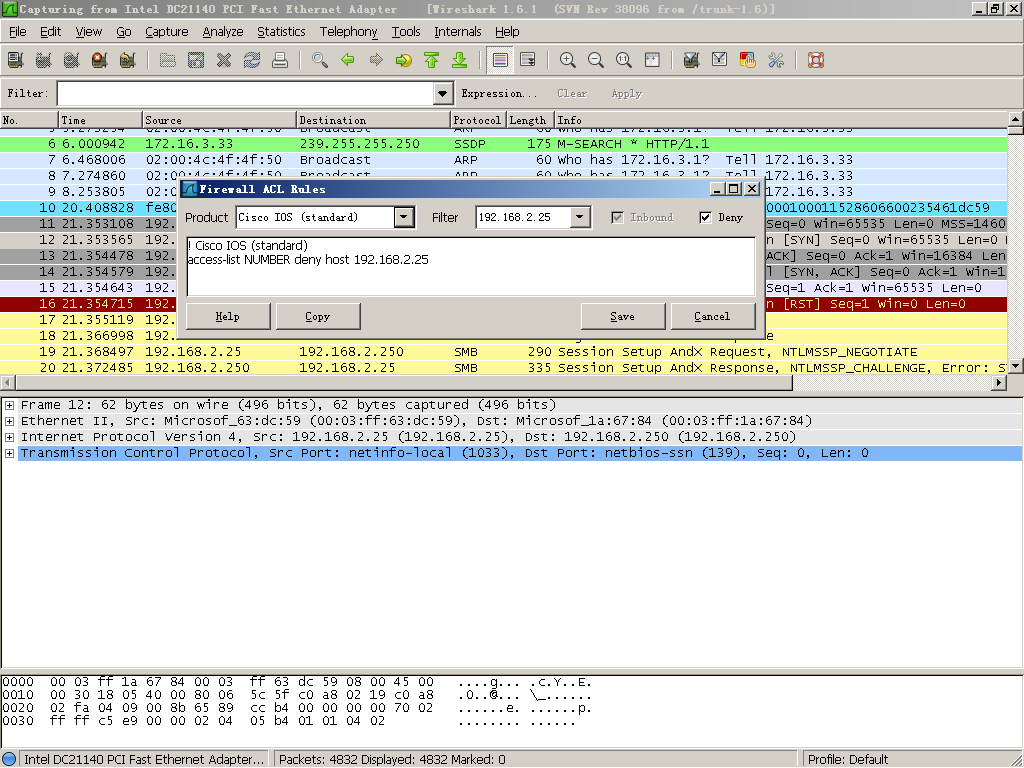Click into the display Filter input field
The height and width of the screenshot is (768, 1024).
246,93
